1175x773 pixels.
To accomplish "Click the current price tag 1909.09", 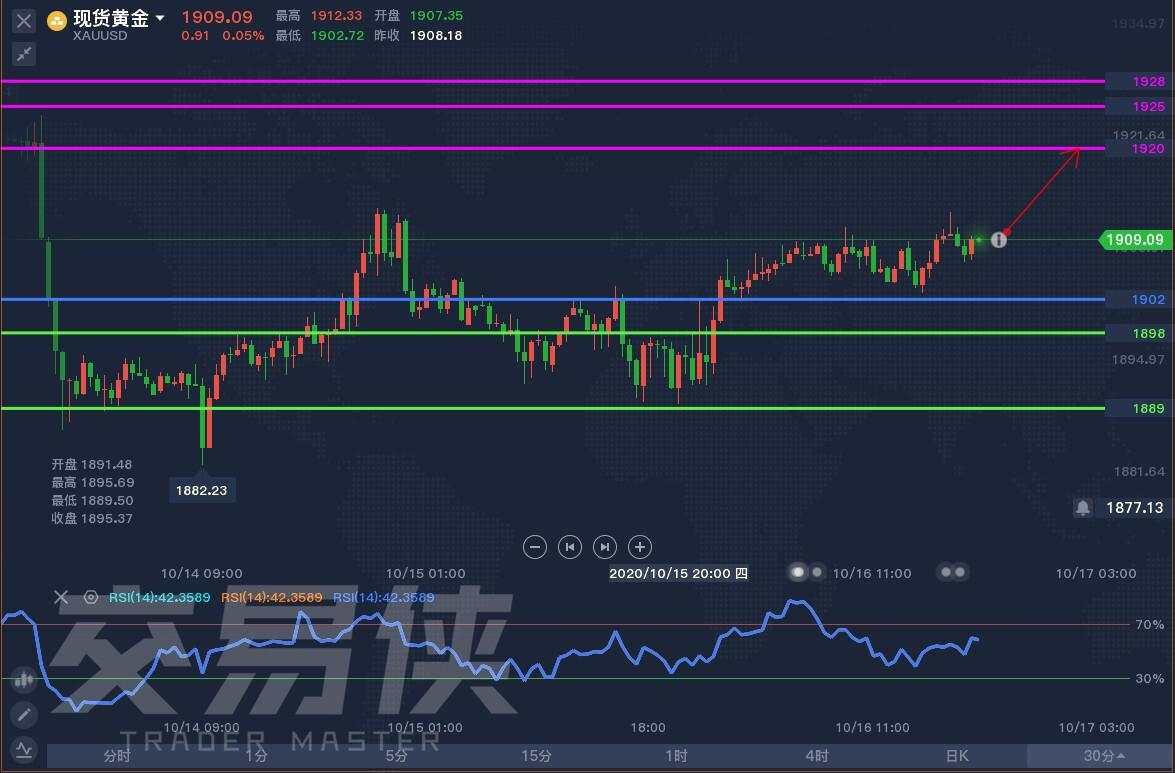I will point(1134,240).
